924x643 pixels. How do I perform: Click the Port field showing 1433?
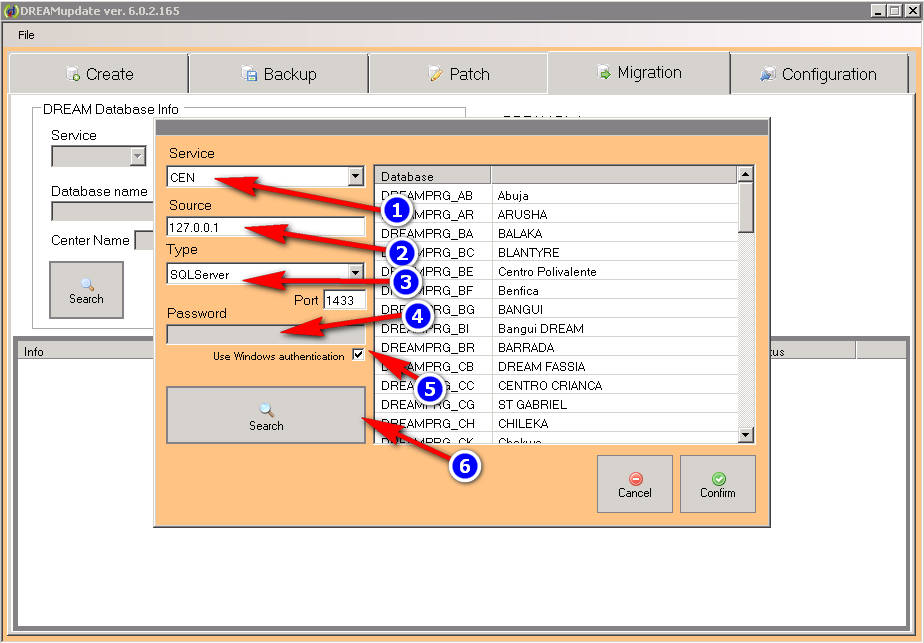pyautogui.click(x=345, y=300)
